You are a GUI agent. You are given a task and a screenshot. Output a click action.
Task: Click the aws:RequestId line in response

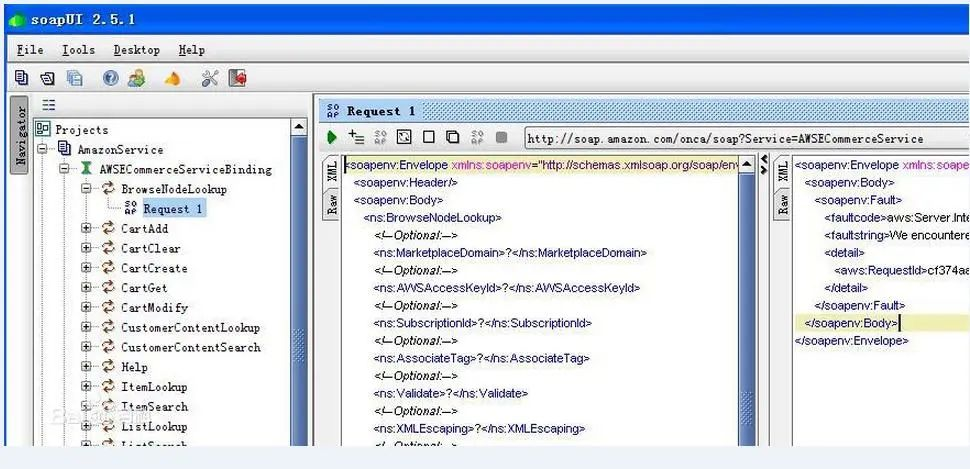(901, 270)
